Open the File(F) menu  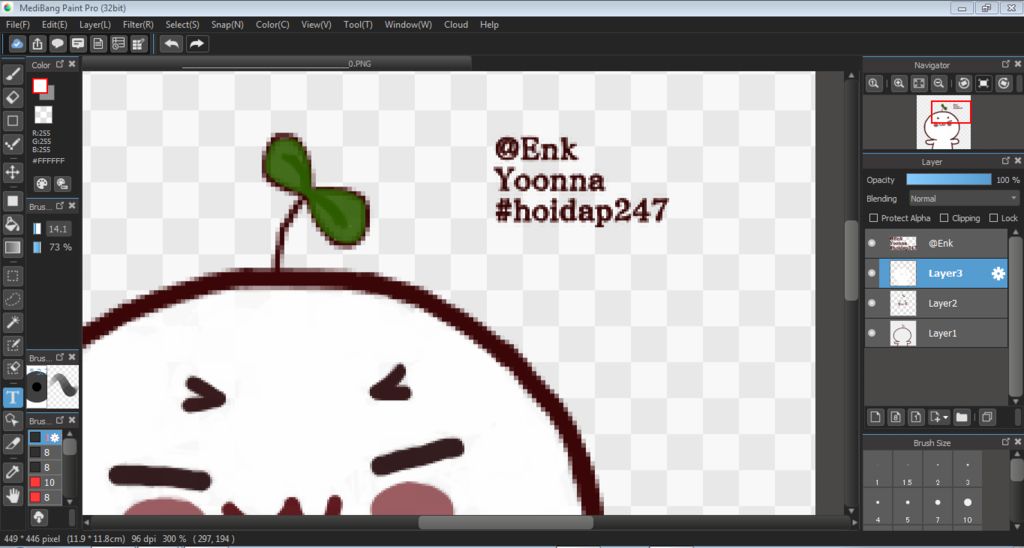click(18, 24)
